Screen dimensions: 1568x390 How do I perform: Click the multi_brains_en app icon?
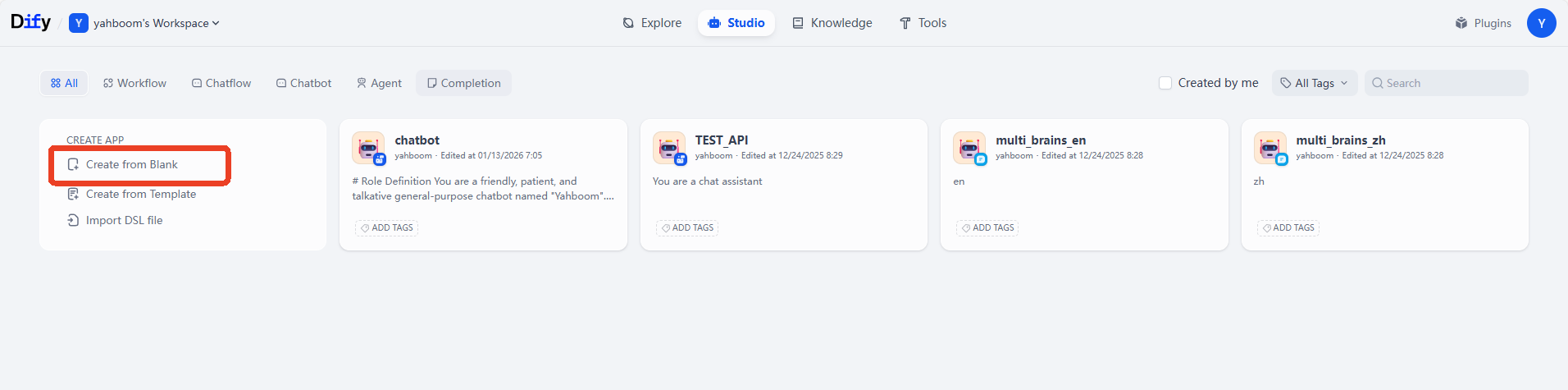[969, 149]
